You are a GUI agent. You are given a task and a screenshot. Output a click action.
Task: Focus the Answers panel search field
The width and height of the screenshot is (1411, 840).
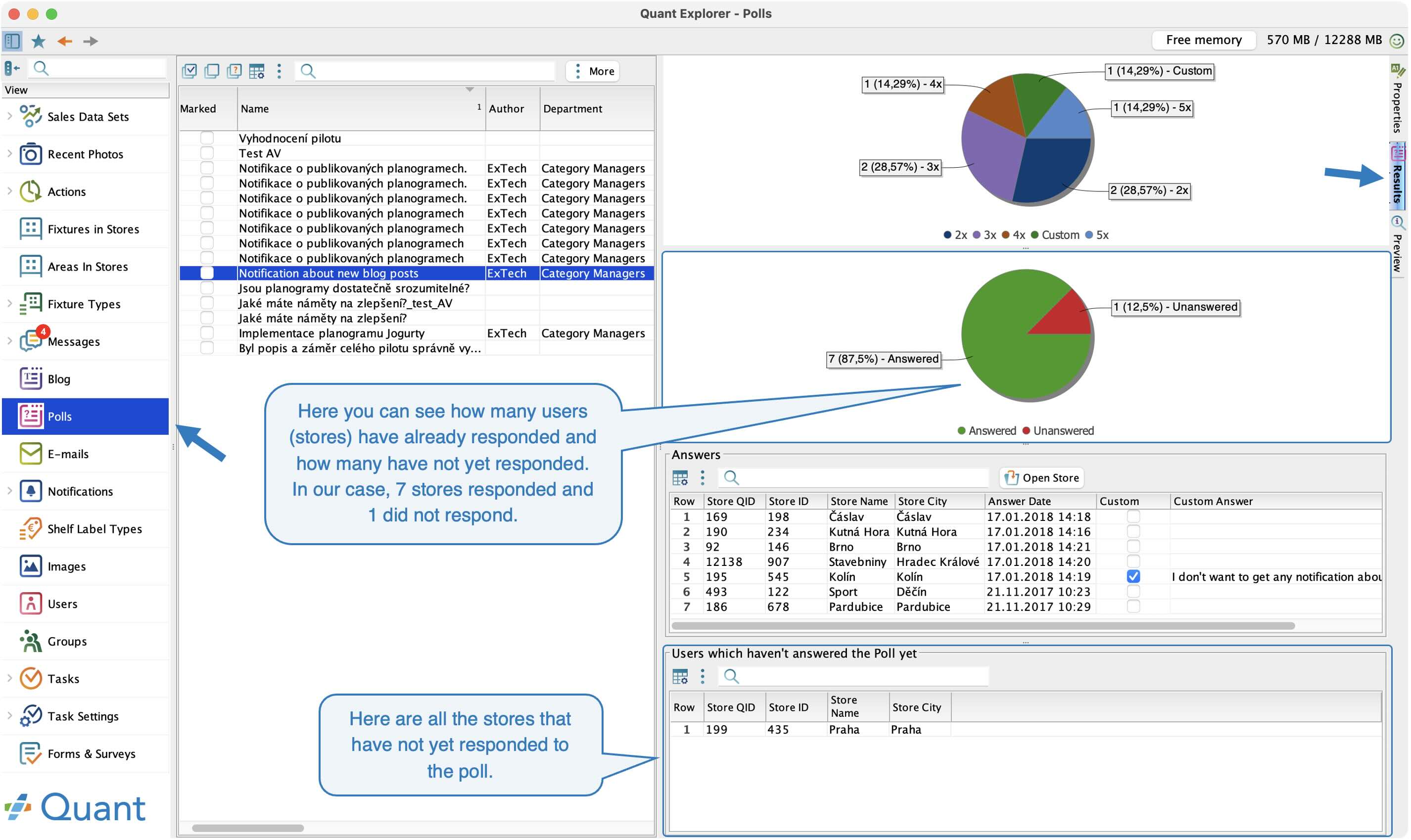coord(854,478)
